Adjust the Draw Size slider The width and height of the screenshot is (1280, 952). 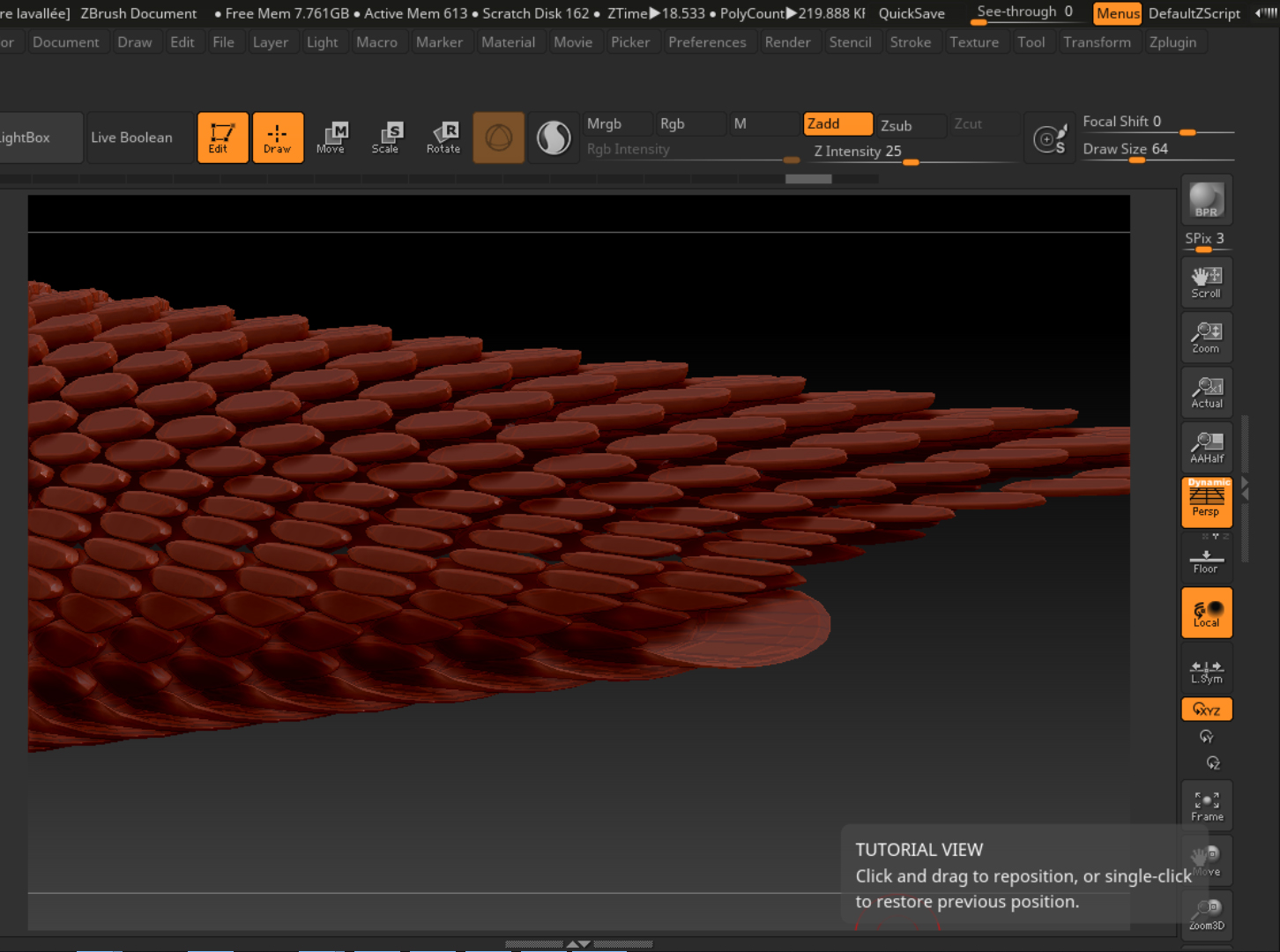point(1157,150)
